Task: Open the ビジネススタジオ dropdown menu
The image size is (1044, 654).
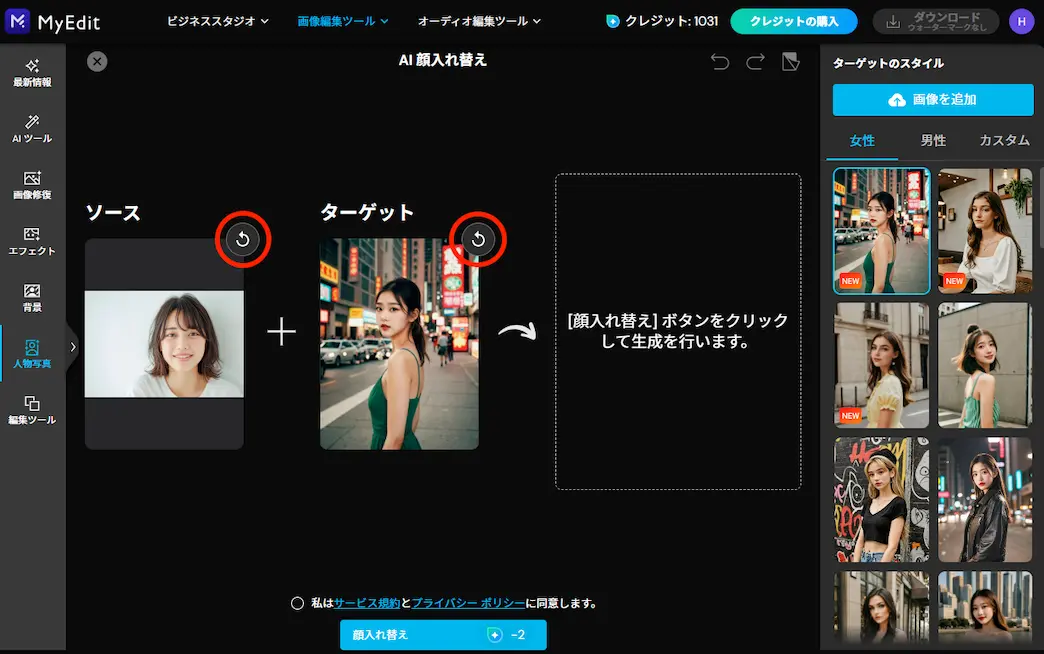Action: pos(217,20)
